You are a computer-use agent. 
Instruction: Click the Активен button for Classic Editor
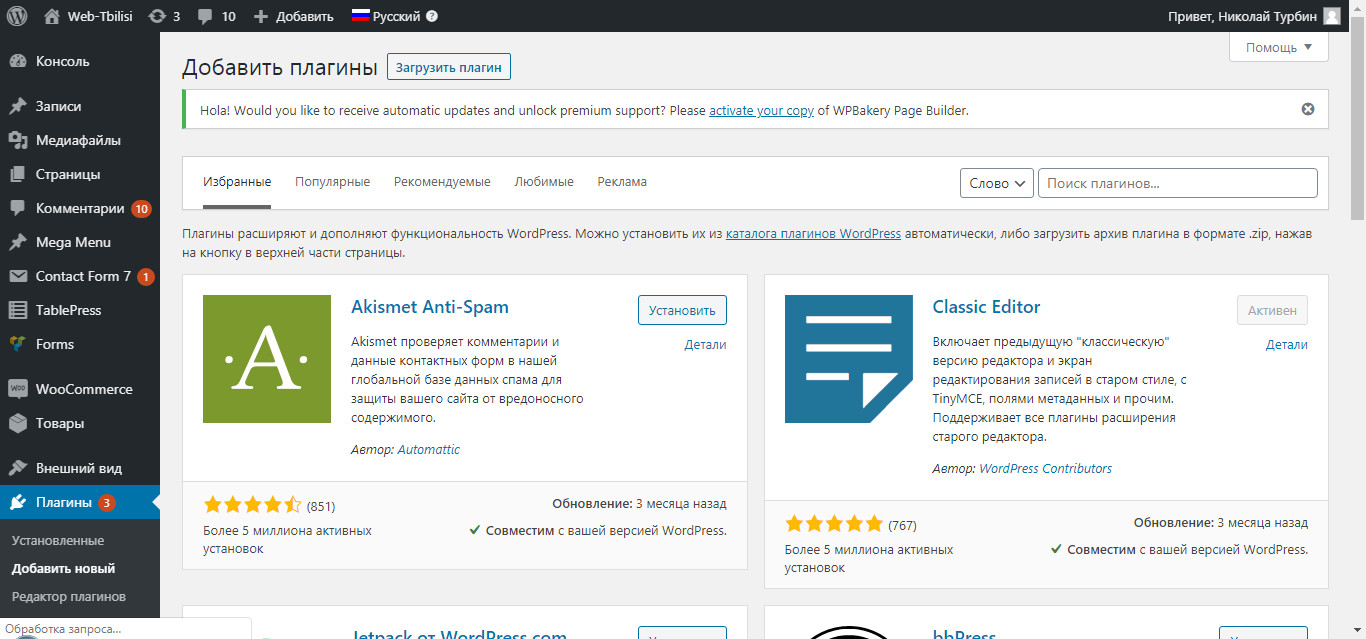pos(1272,310)
